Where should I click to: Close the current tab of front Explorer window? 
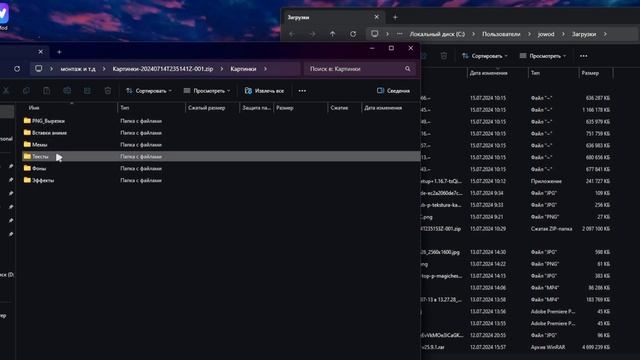pos(40,52)
